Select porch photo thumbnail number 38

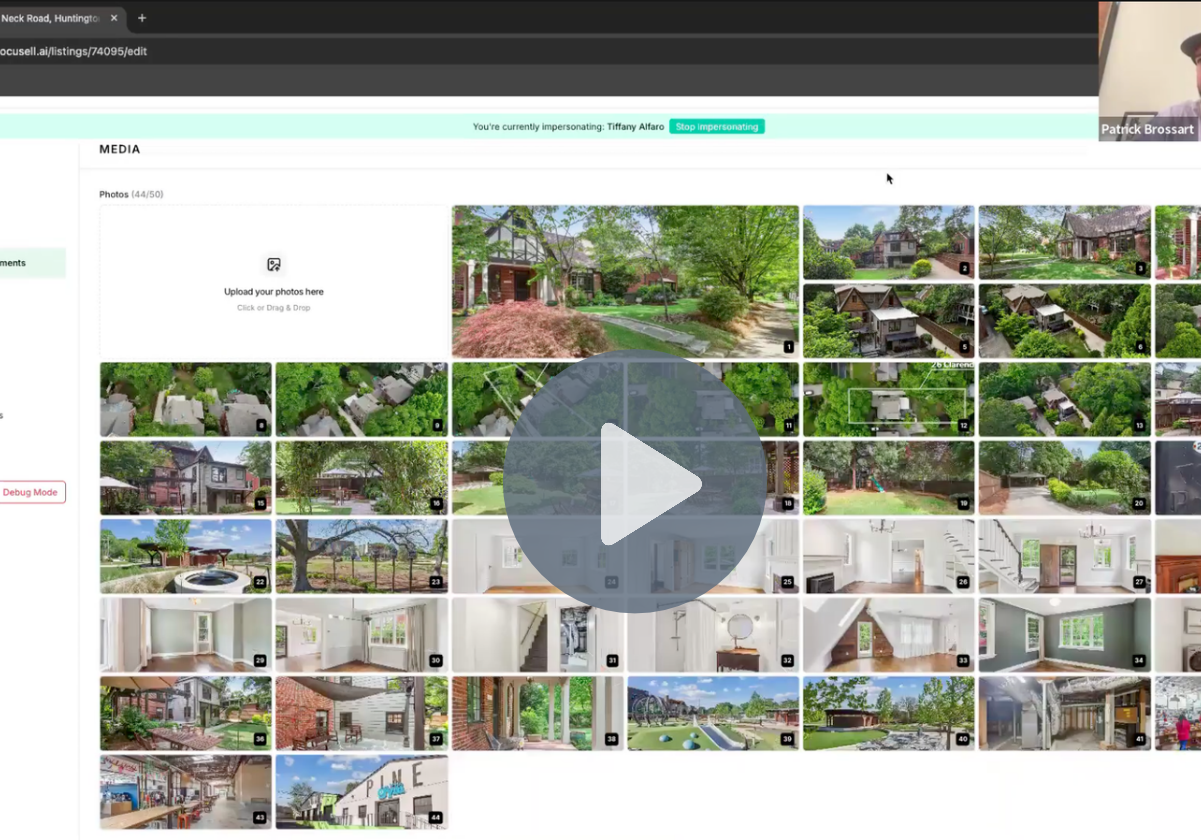pos(538,713)
